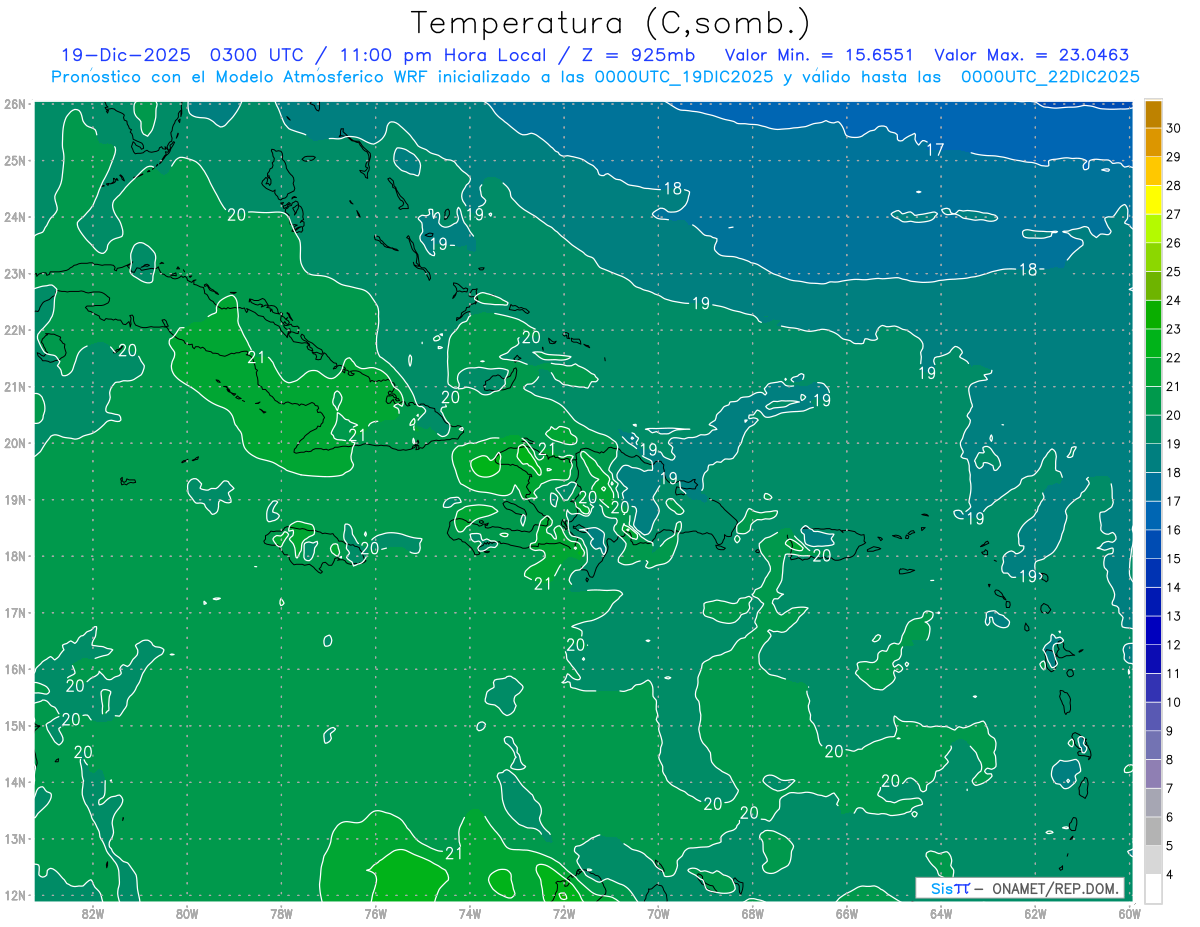Click the '18N' latitude axis label
1200x927 pixels.
point(15,556)
